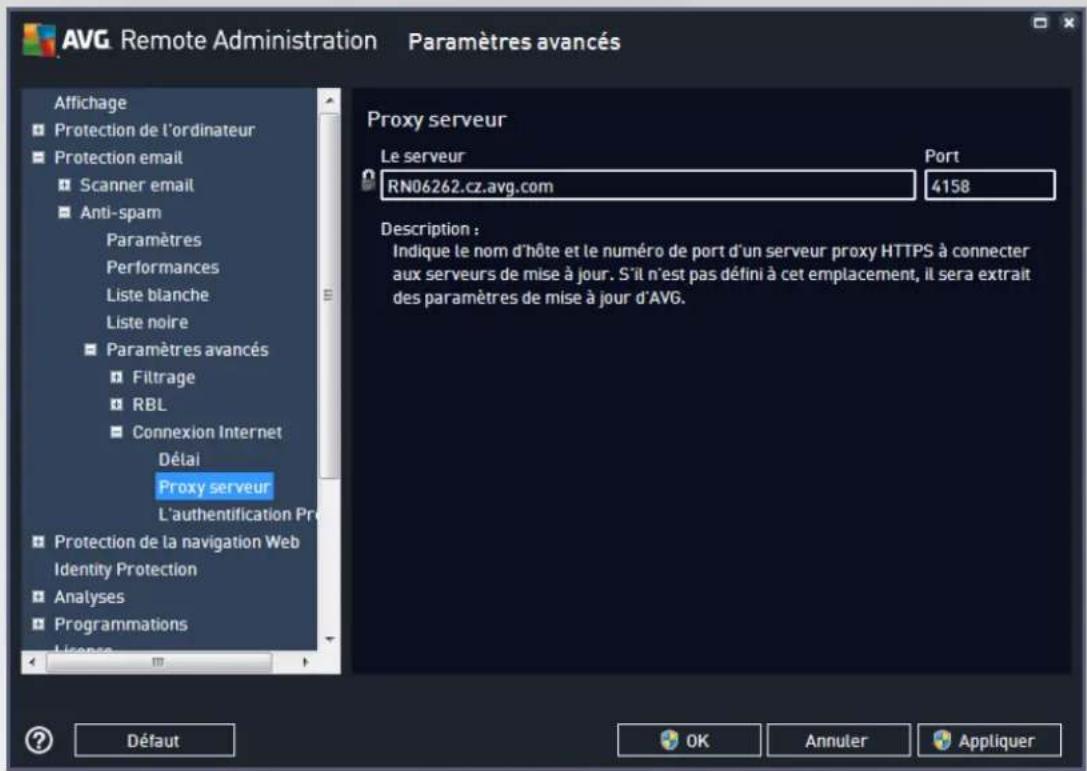Expand Scanner email node
1087x771 pixels.
[64, 185]
